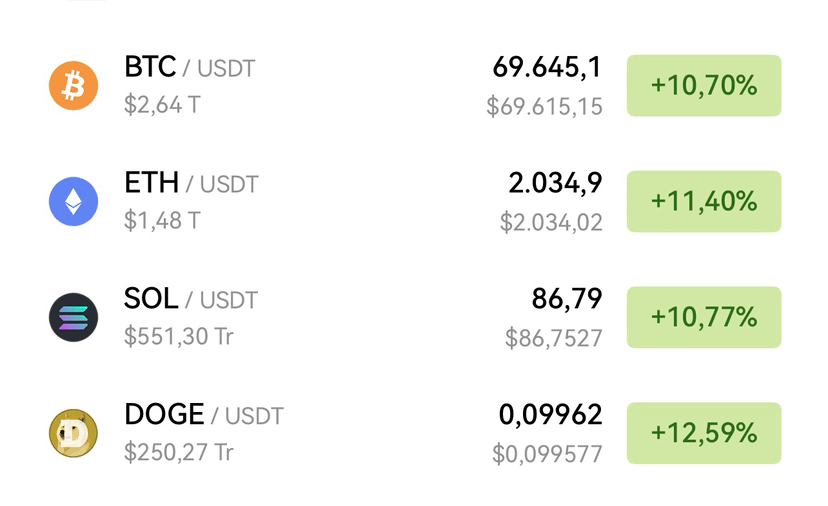Select DOGE price 0,09962
This screenshot has height=506, width=828.
pyautogui.click(x=551, y=415)
